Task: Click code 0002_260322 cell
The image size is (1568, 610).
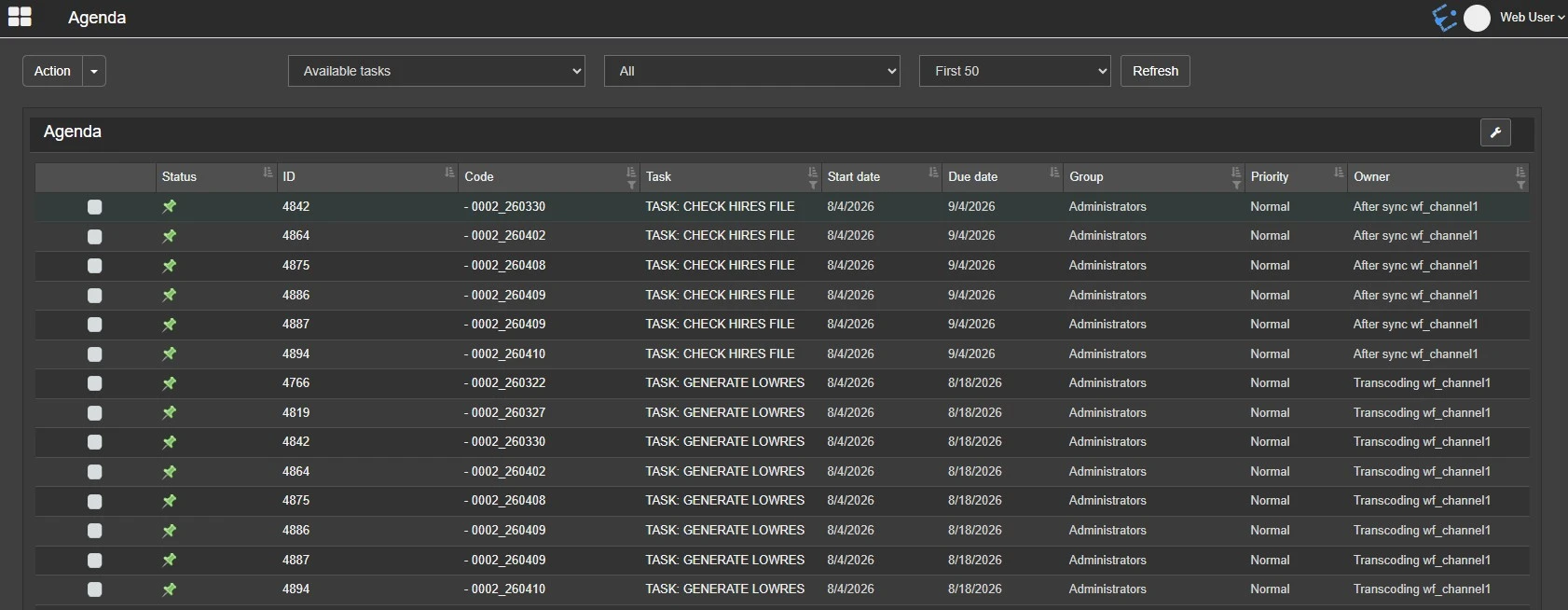Action: (x=505, y=383)
